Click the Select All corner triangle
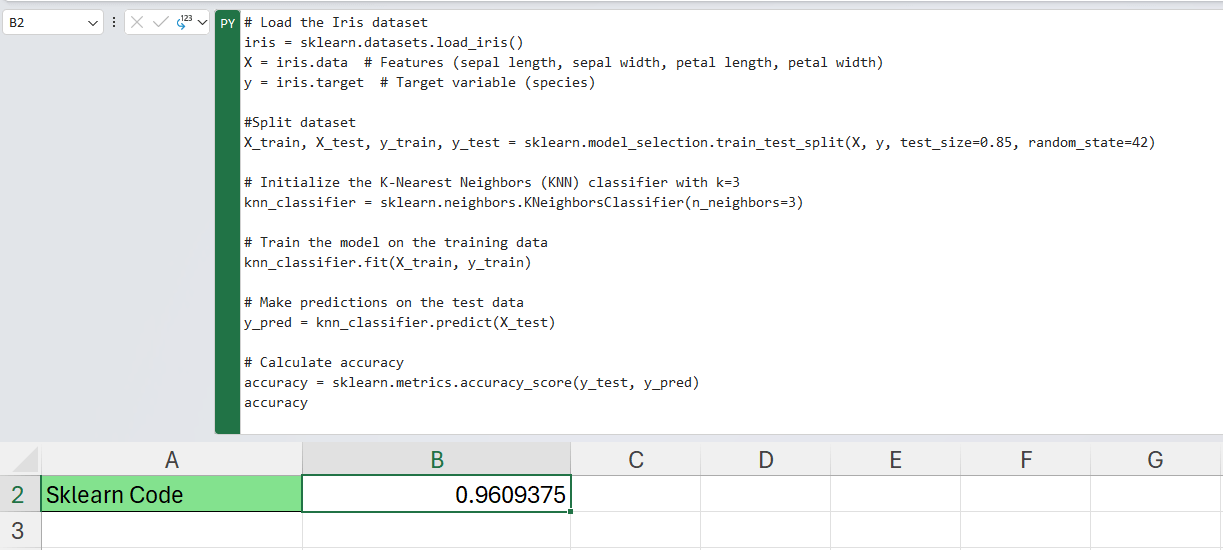The width and height of the screenshot is (1223, 550). coord(25,461)
